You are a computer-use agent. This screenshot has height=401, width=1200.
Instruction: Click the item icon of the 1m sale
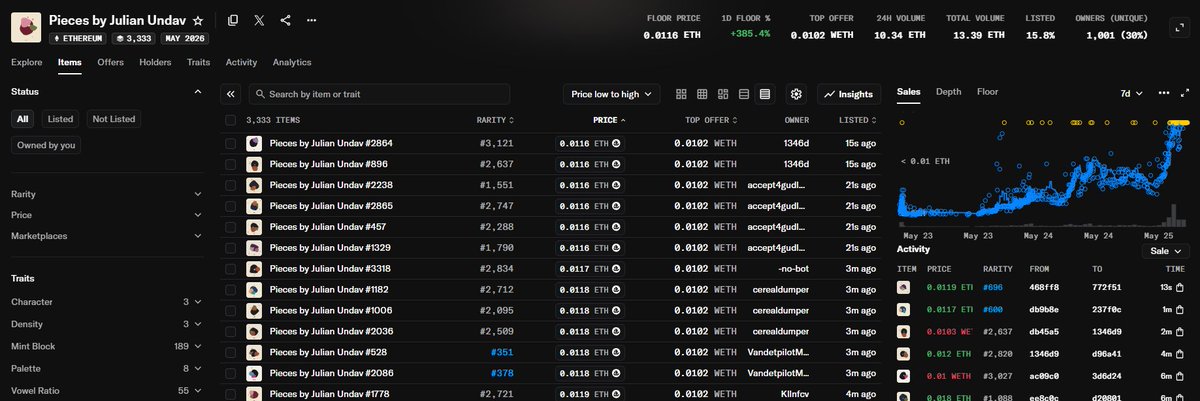coord(904,310)
